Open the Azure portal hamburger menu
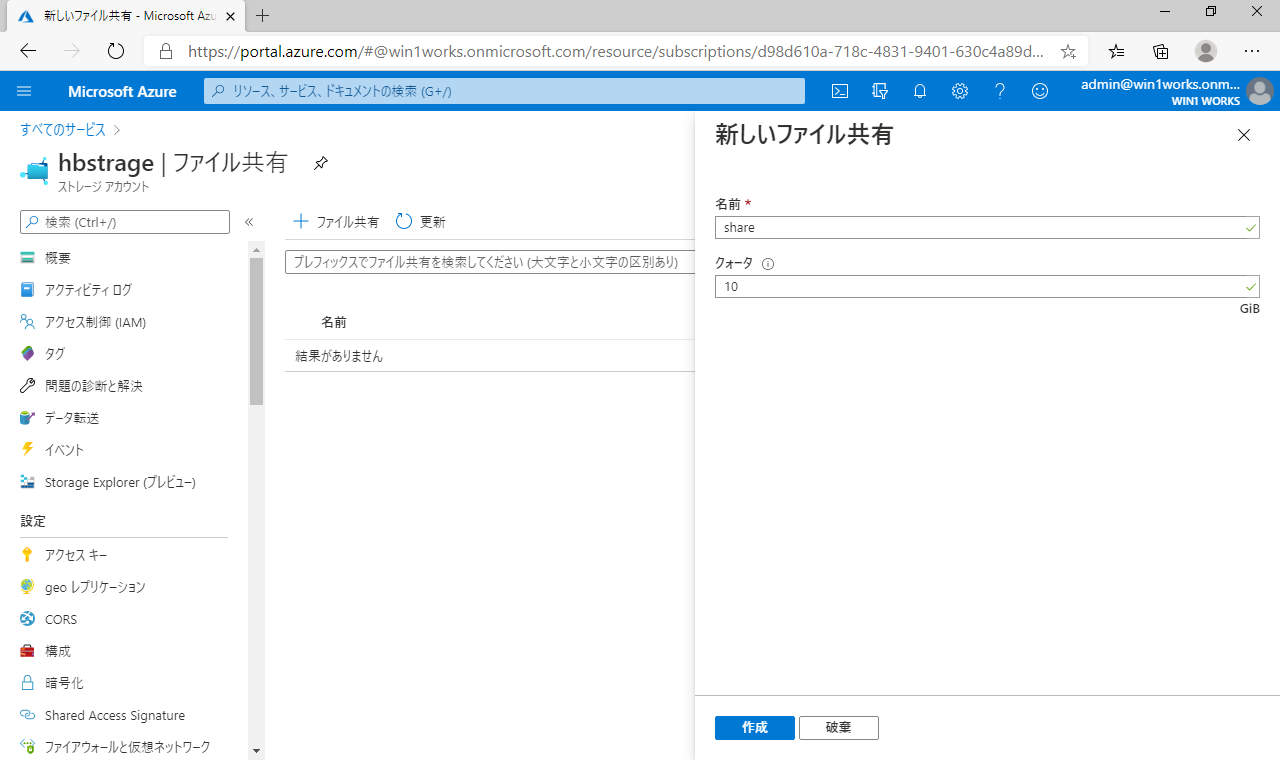This screenshot has width=1280, height=760. pyautogui.click(x=25, y=91)
